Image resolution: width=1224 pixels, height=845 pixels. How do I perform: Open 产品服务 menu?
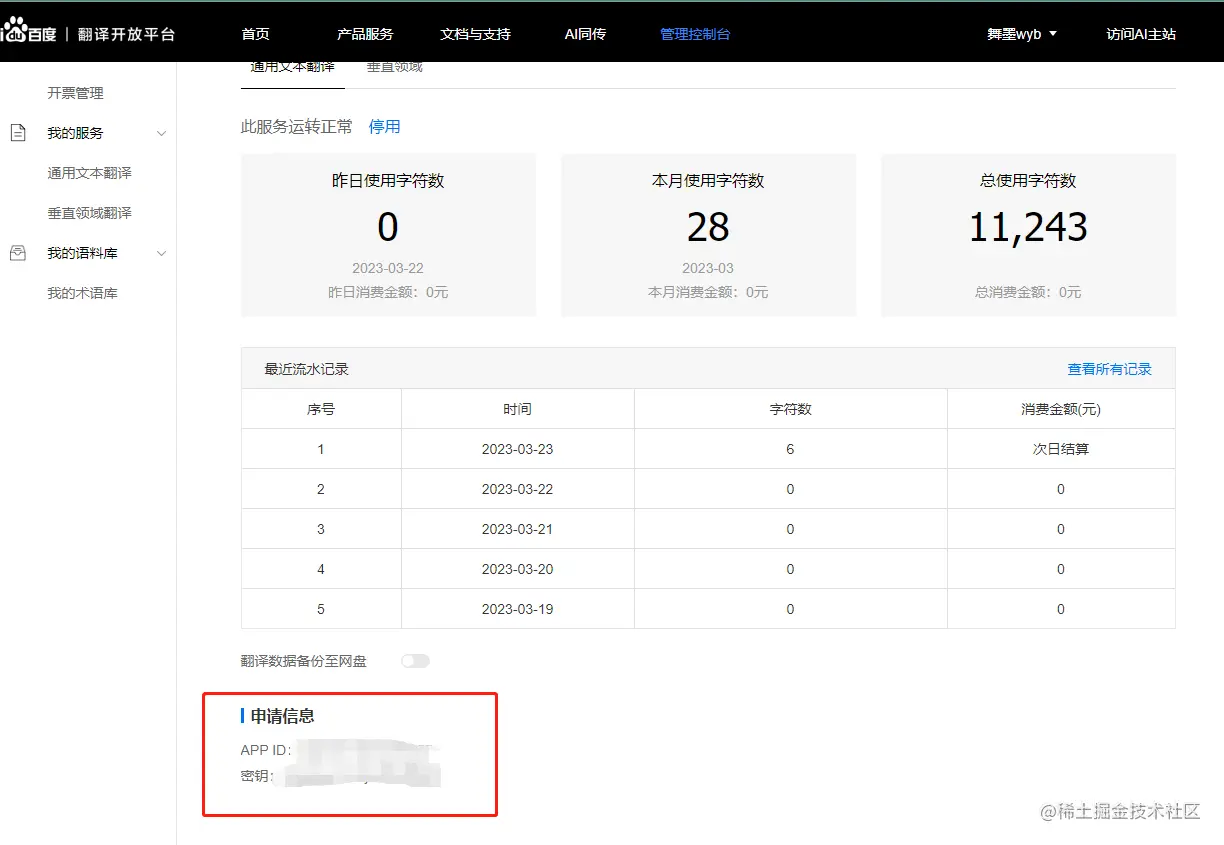(365, 34)
